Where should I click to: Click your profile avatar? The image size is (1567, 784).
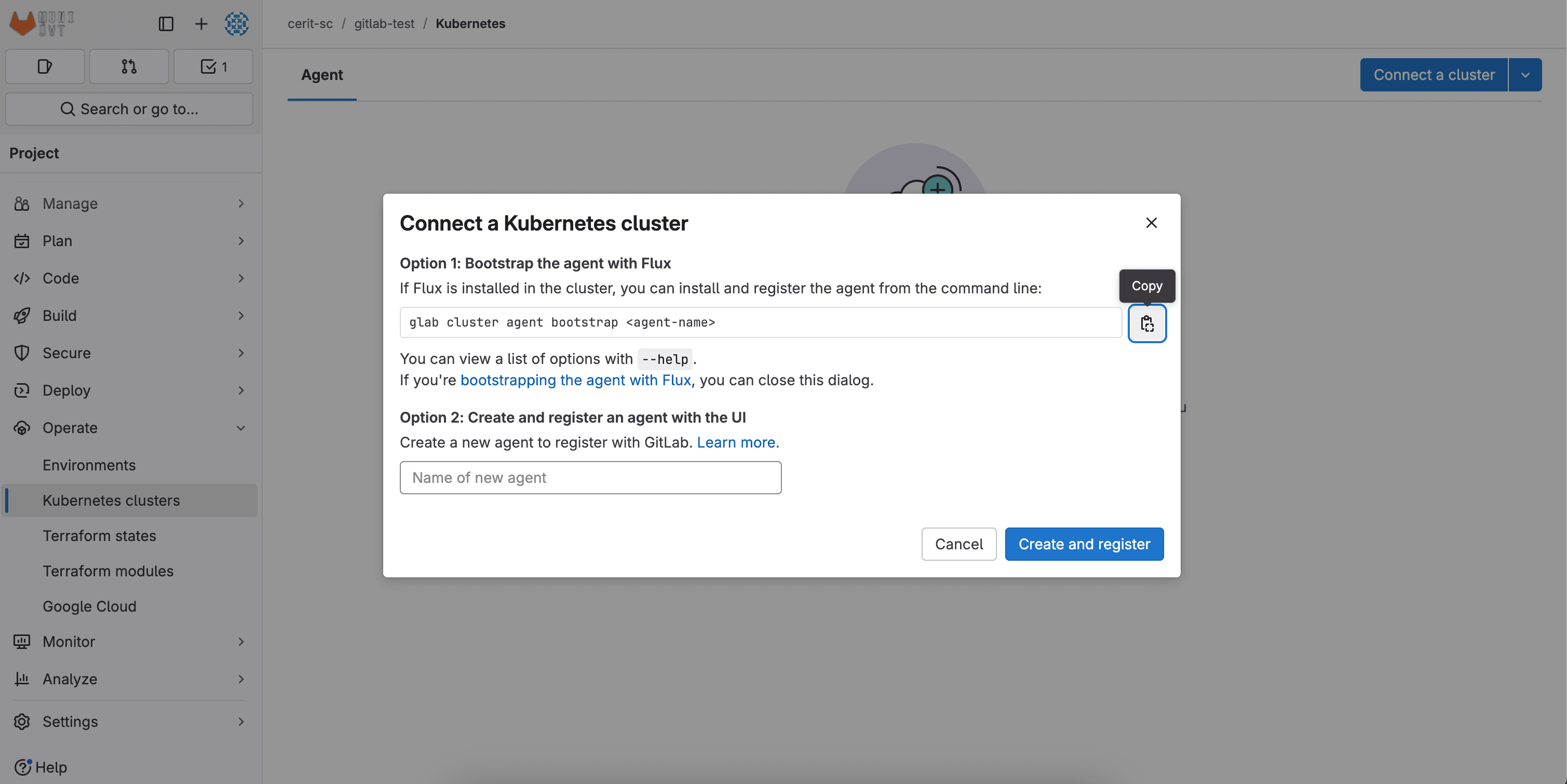[236, 24]
